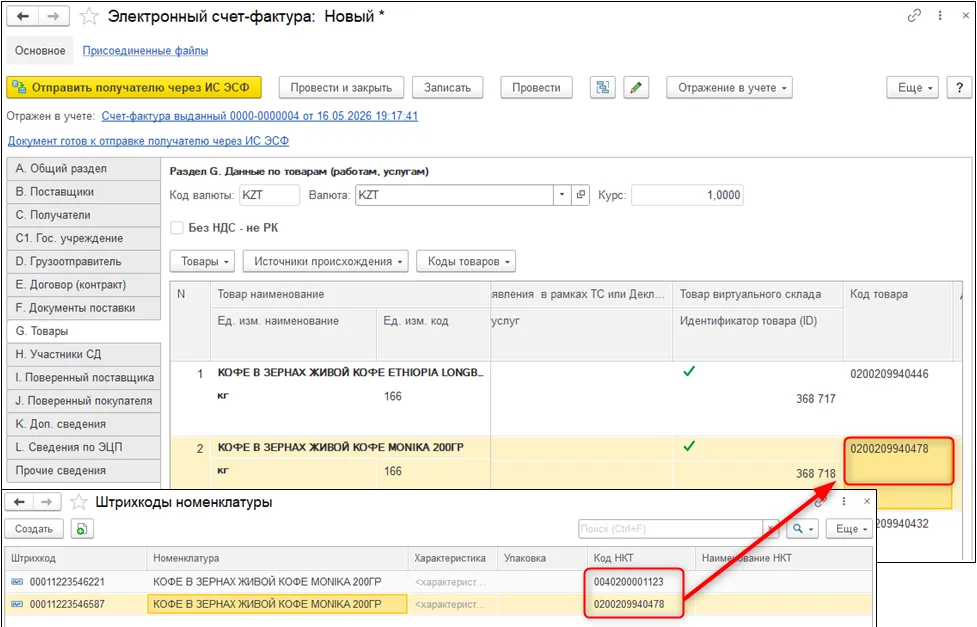Expand the Валюта dropdown arrow

click(x=562, y=195)
